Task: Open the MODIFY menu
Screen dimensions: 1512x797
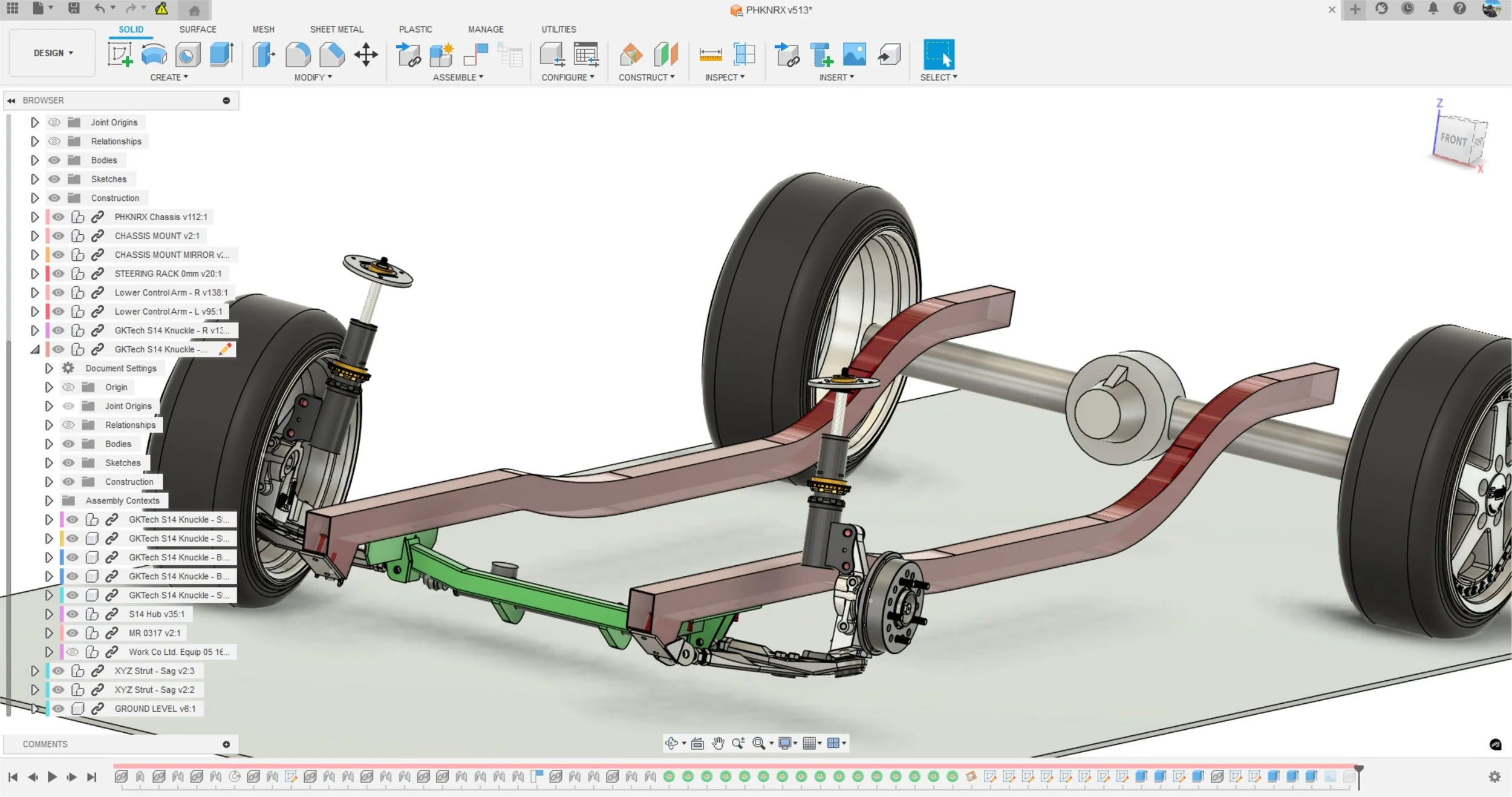Action: click(x=313, y=77)
